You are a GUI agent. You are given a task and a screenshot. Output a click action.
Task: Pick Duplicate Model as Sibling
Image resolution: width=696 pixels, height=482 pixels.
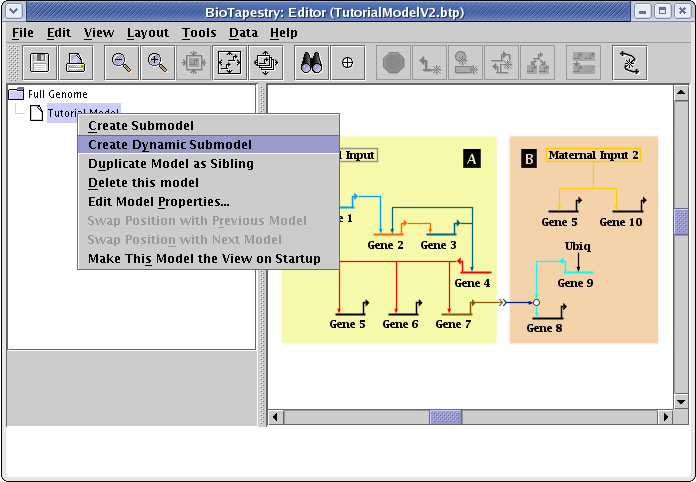(x=171, y=164)
